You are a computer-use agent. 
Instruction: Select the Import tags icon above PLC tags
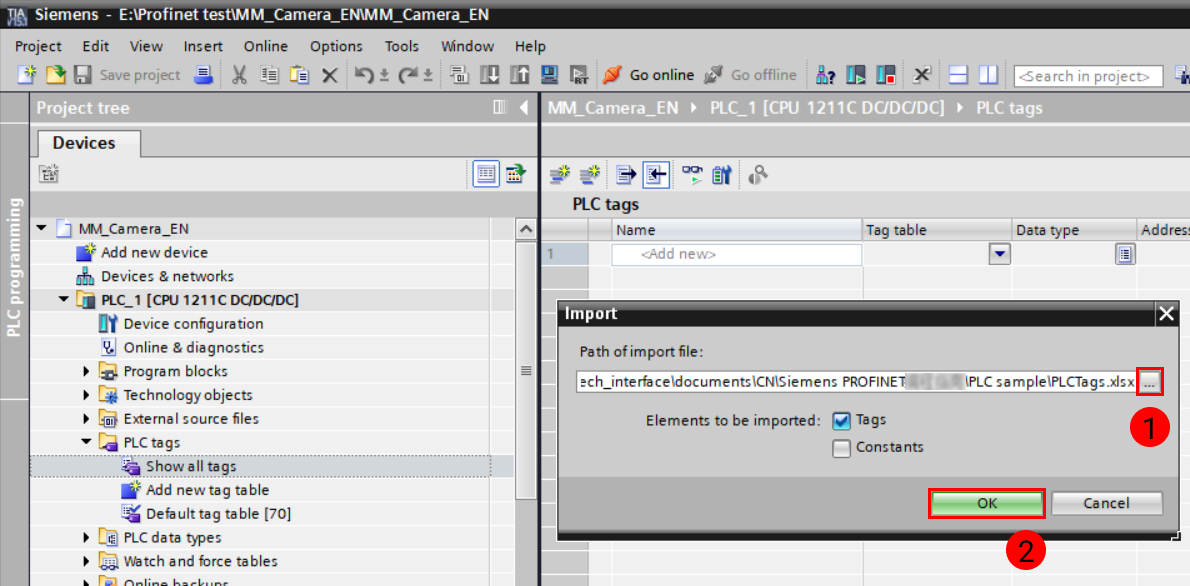click(655, 174)
